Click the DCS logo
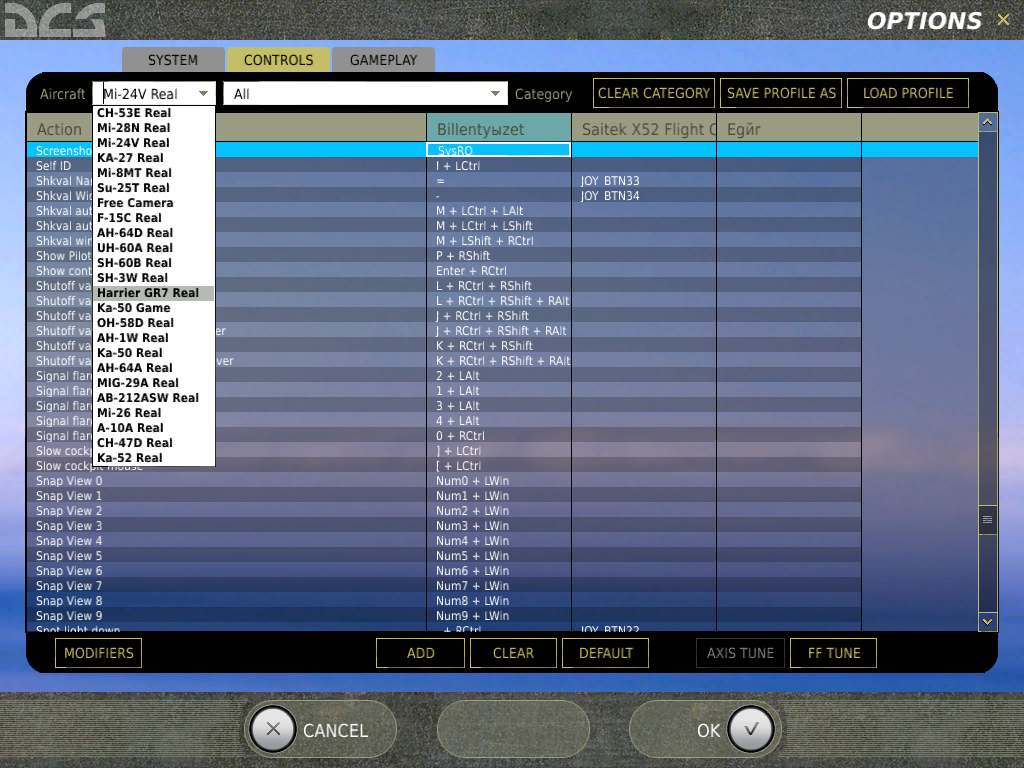The image size is (1024, 768). coord(55,19)
